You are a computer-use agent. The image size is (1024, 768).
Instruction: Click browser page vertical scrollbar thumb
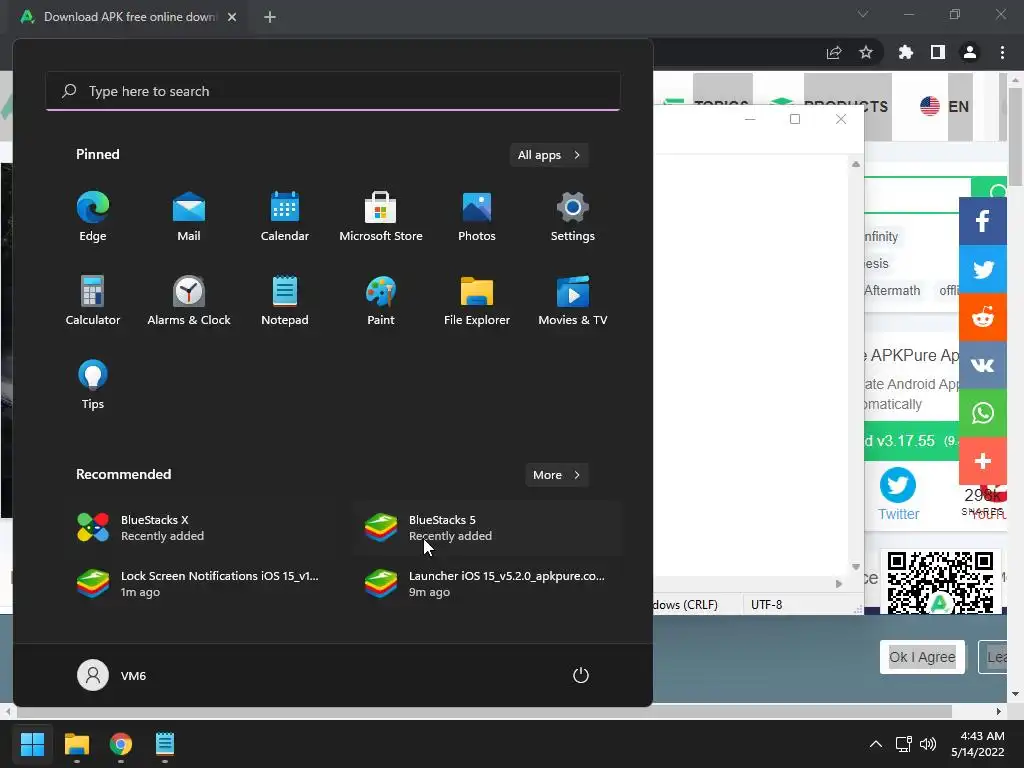[1016, 137]
